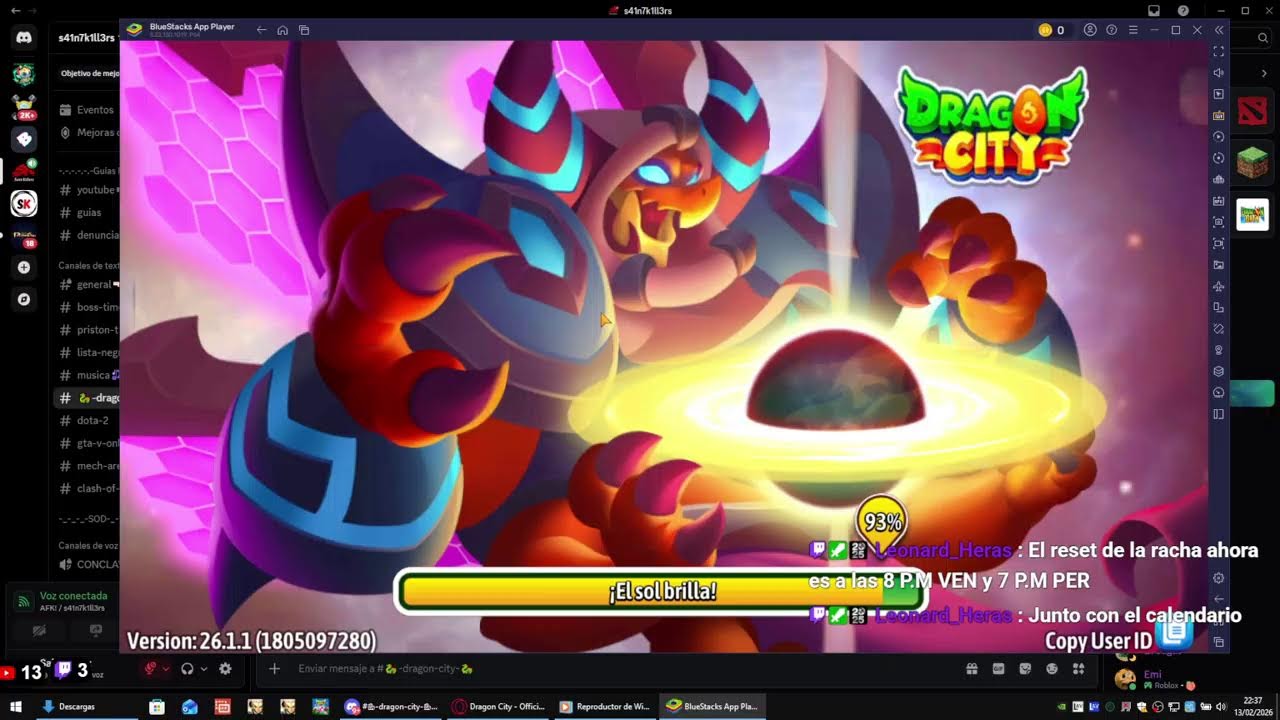
Task: Open the Minecraft game tile
Action: pyautogui.click(x=1252, y=162)
